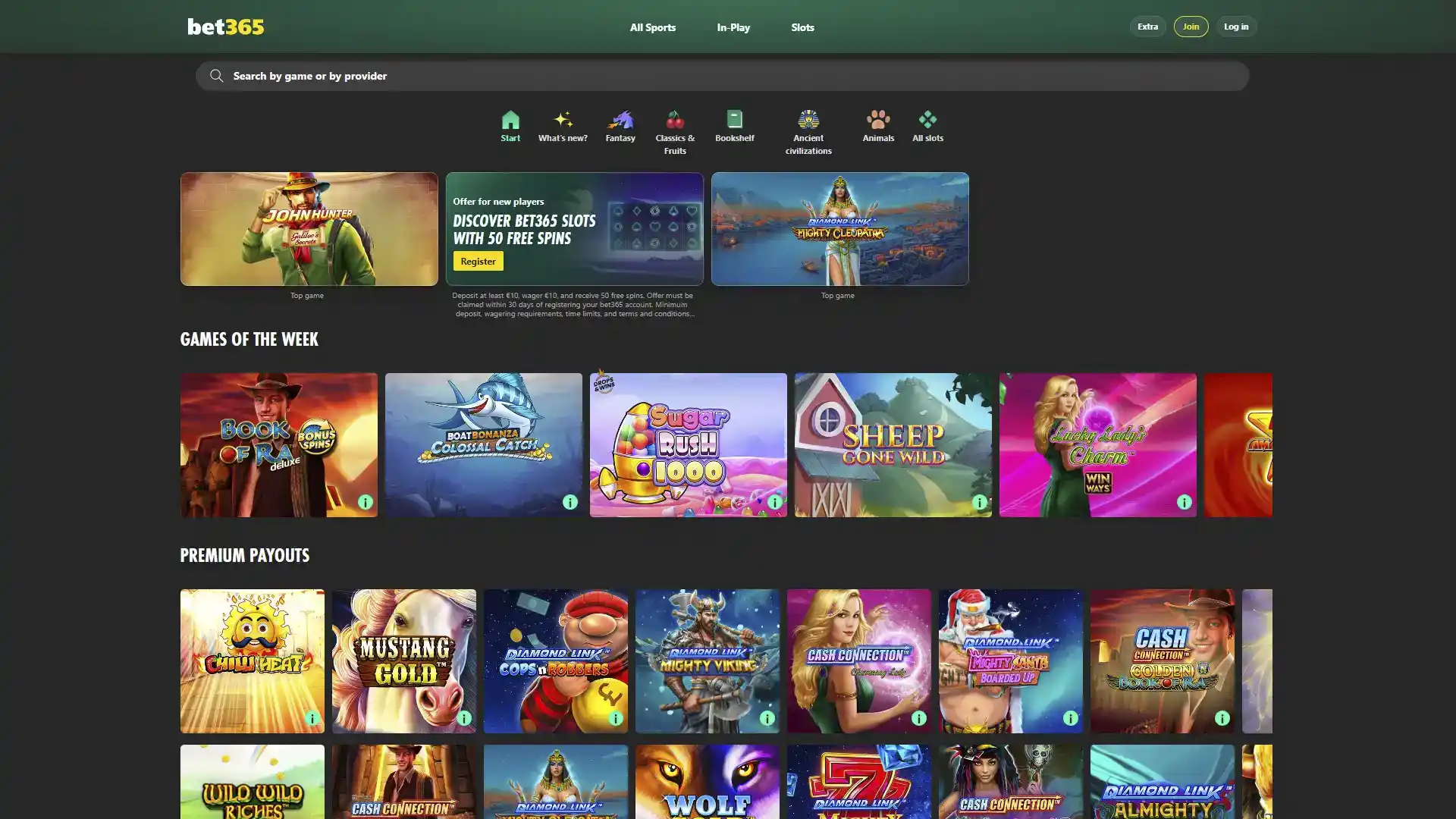1456x819 pixels.
Task: Show info for Sheep Gone Wild
Action: point(980,502)
